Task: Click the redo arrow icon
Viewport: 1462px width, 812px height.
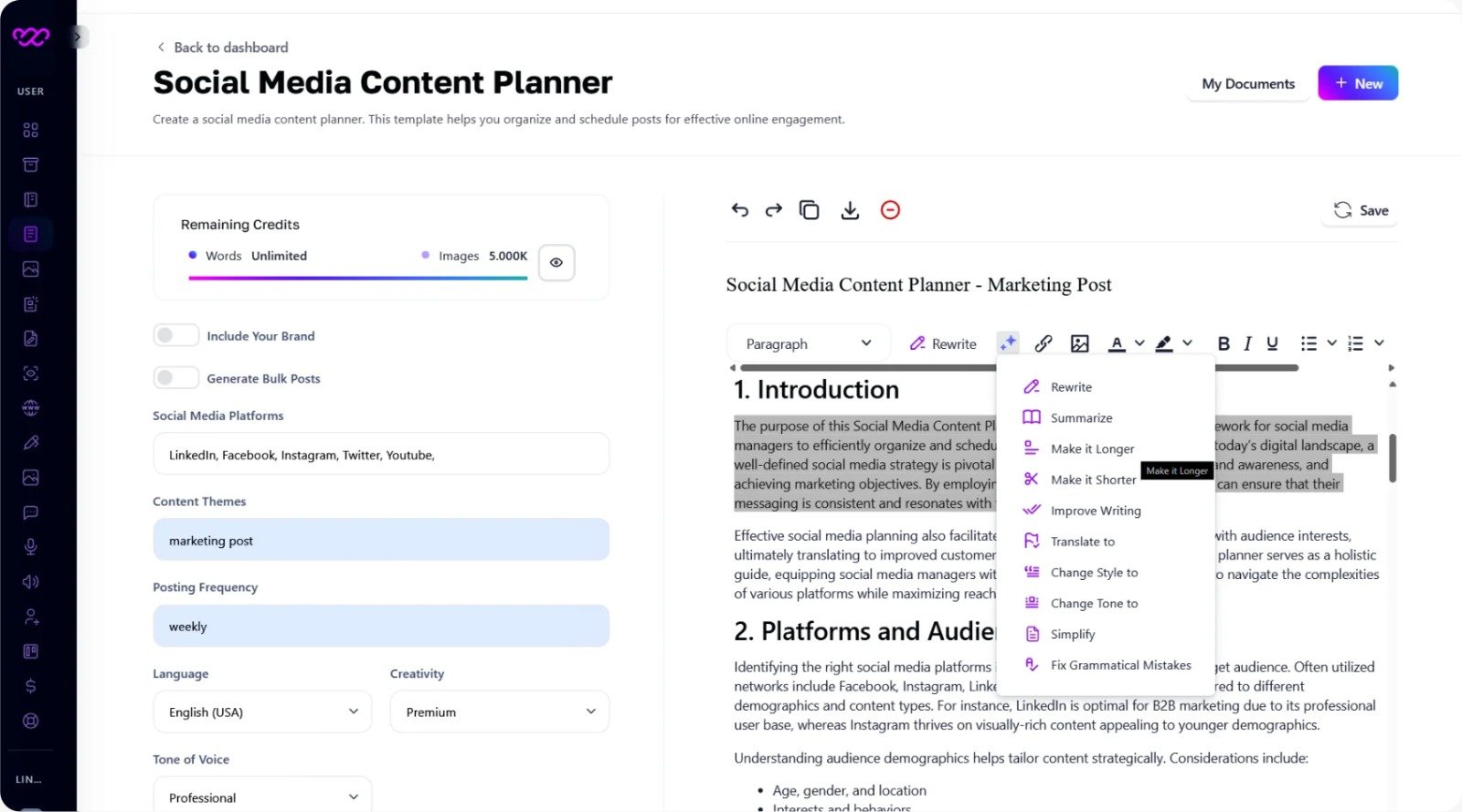Action: [774, 210]
